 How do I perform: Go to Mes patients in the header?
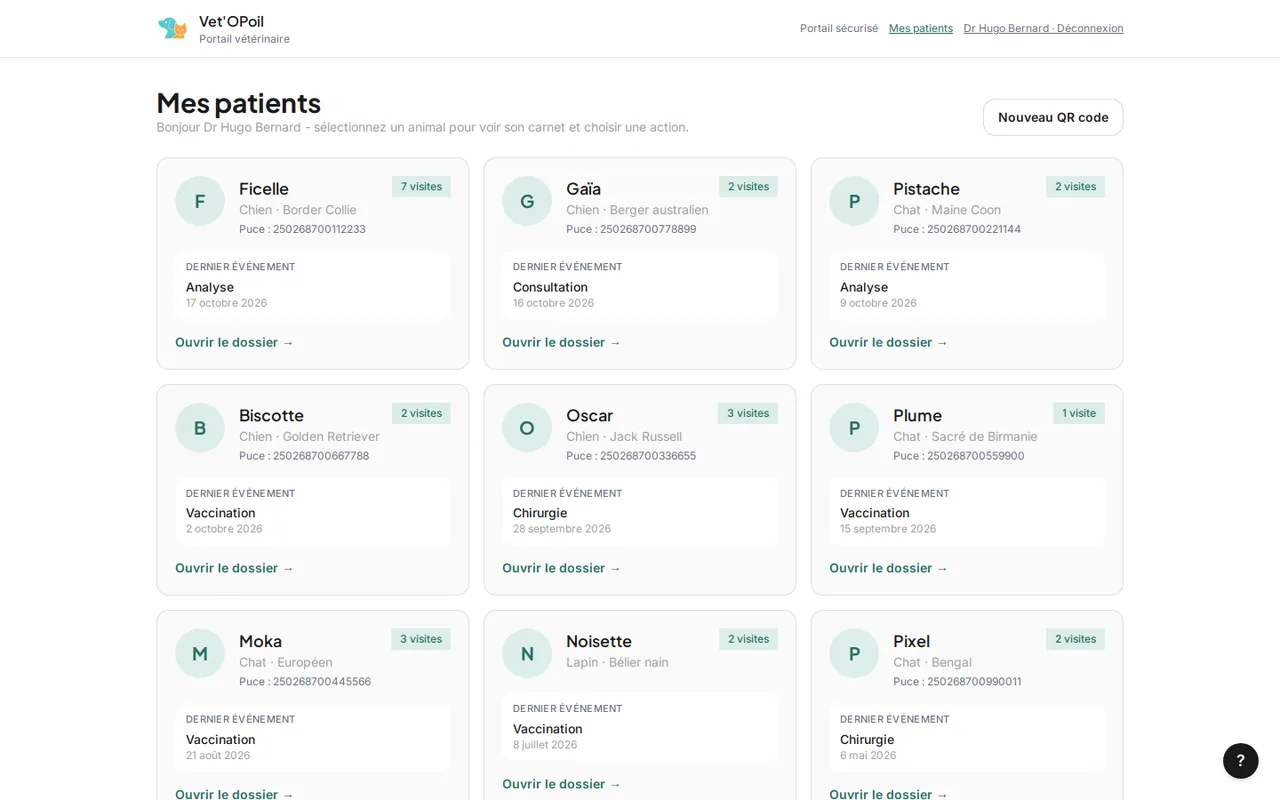[921, 28]
